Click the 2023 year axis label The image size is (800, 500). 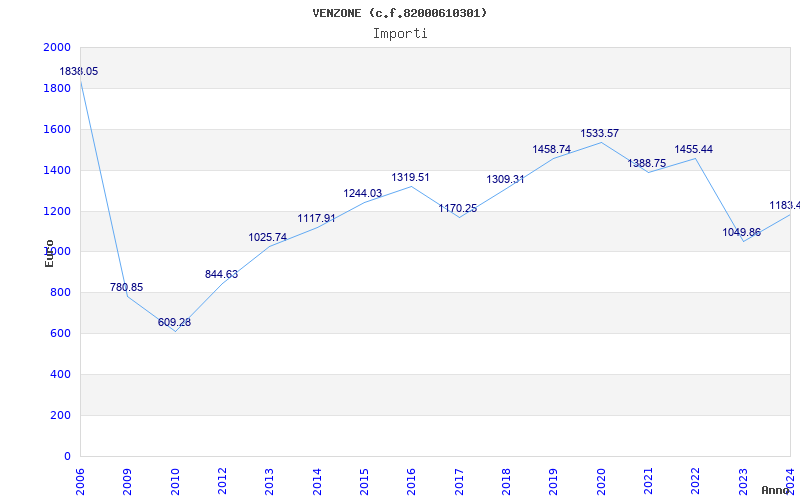(x=743, y=481)
